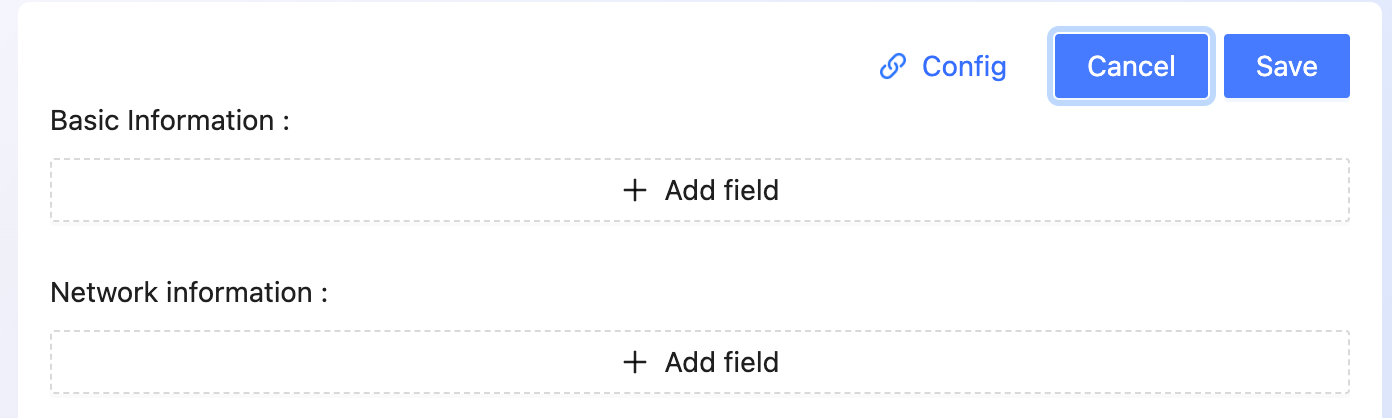This screenshot has width=1392, height=418.
Task: Click the word "Basic" in the first heading
Action: pos(85,121)
